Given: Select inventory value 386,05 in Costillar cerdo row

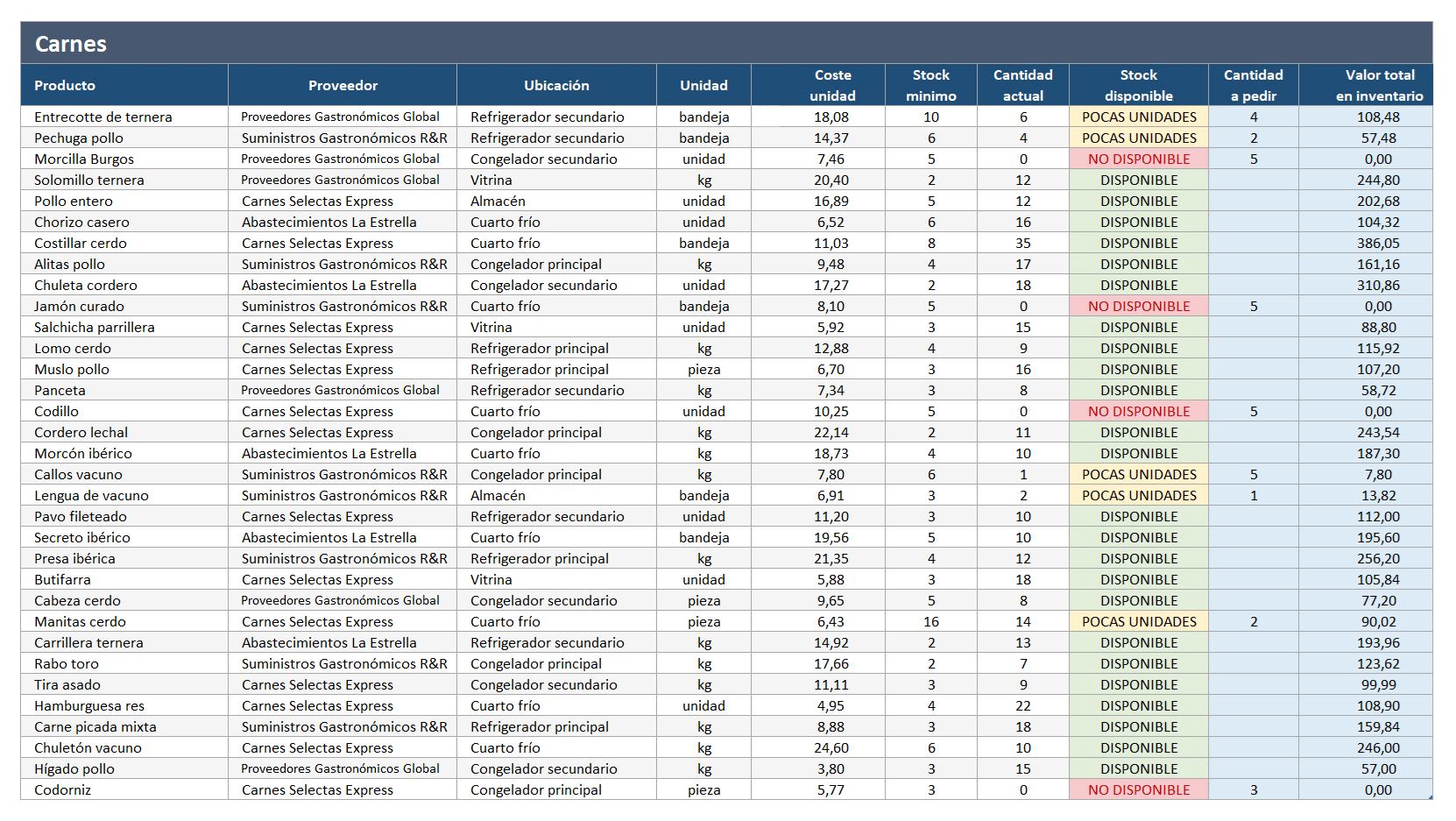Looking at the screenshot, I should (x=1366, y=243).
